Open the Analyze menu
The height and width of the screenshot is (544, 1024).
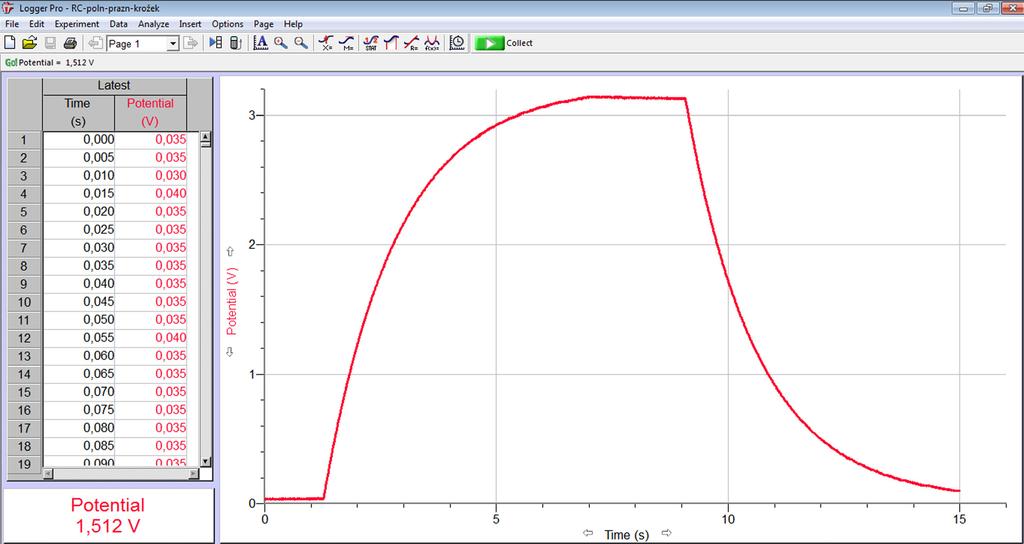coord(153,24)
